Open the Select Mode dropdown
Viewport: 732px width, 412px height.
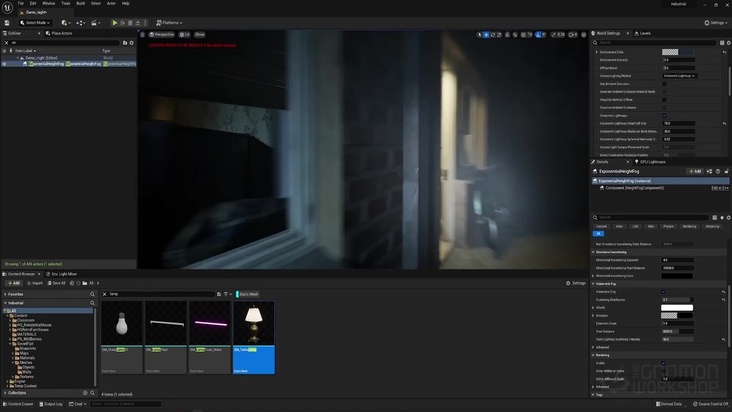click(x=35, y=22)
